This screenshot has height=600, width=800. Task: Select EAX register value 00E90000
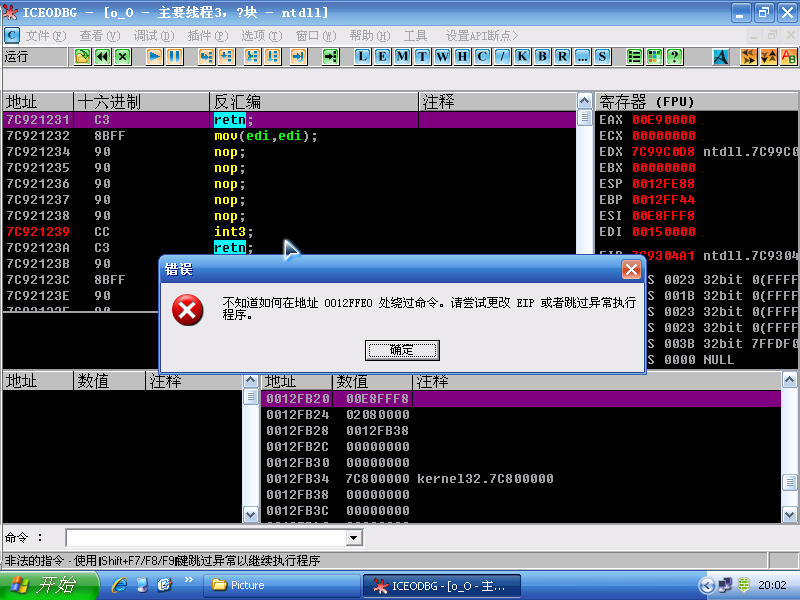663,120
